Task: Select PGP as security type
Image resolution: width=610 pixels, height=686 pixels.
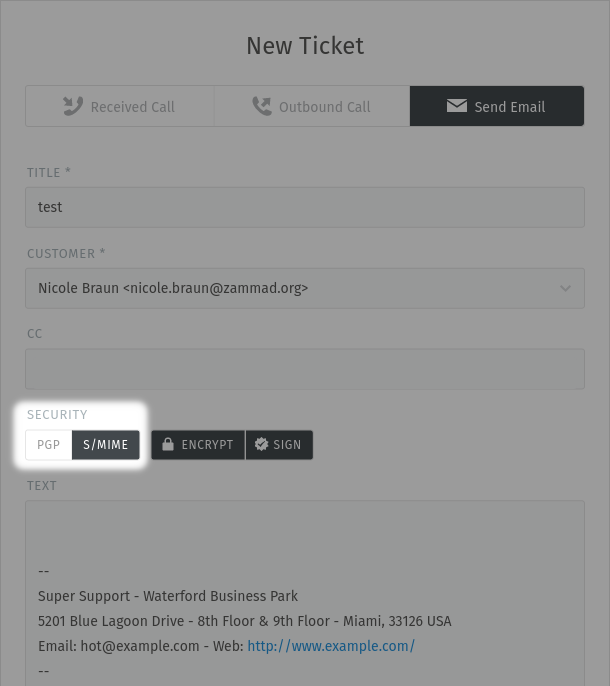Action: coord(49,445)
